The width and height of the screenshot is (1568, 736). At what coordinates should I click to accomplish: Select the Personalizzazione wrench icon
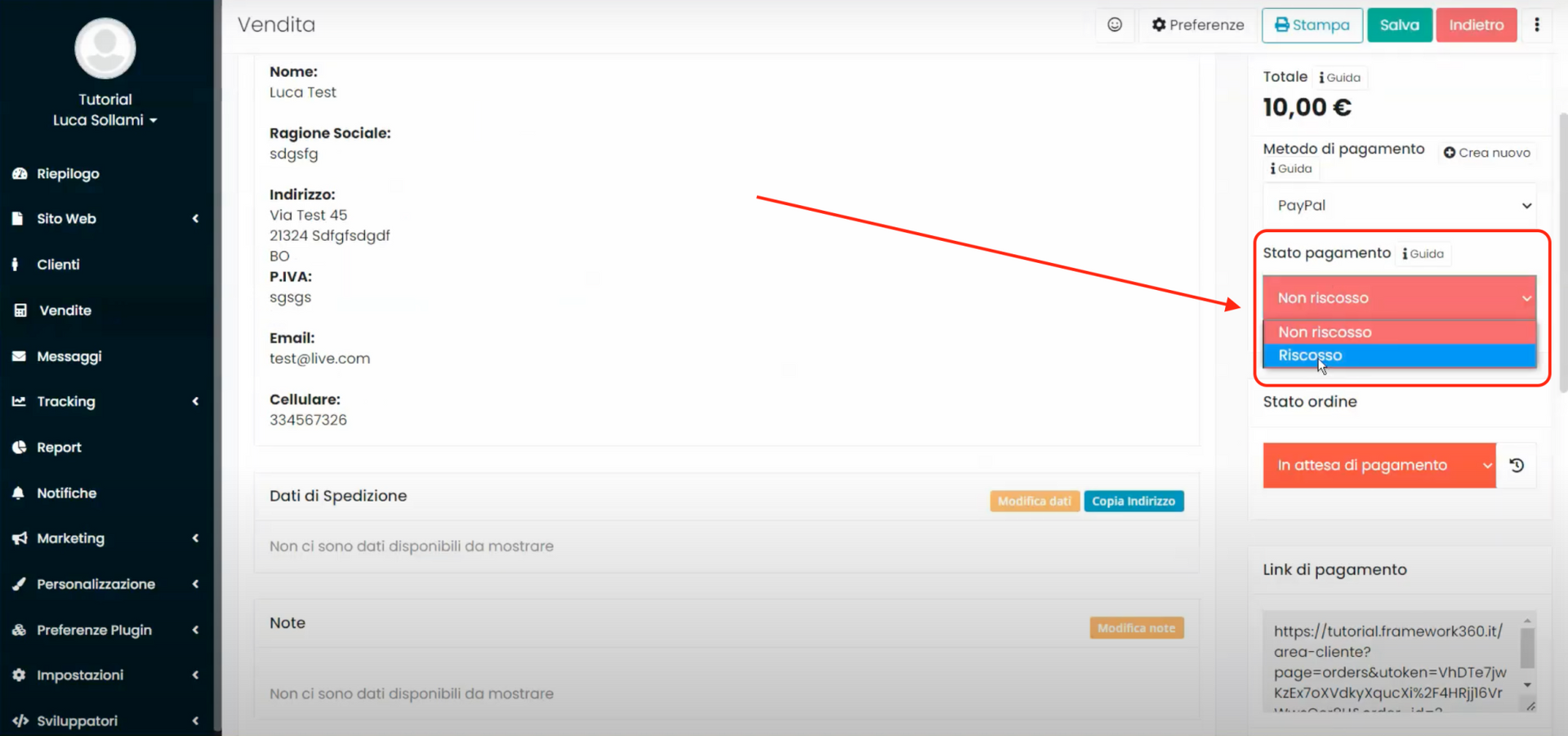(20, 584)
